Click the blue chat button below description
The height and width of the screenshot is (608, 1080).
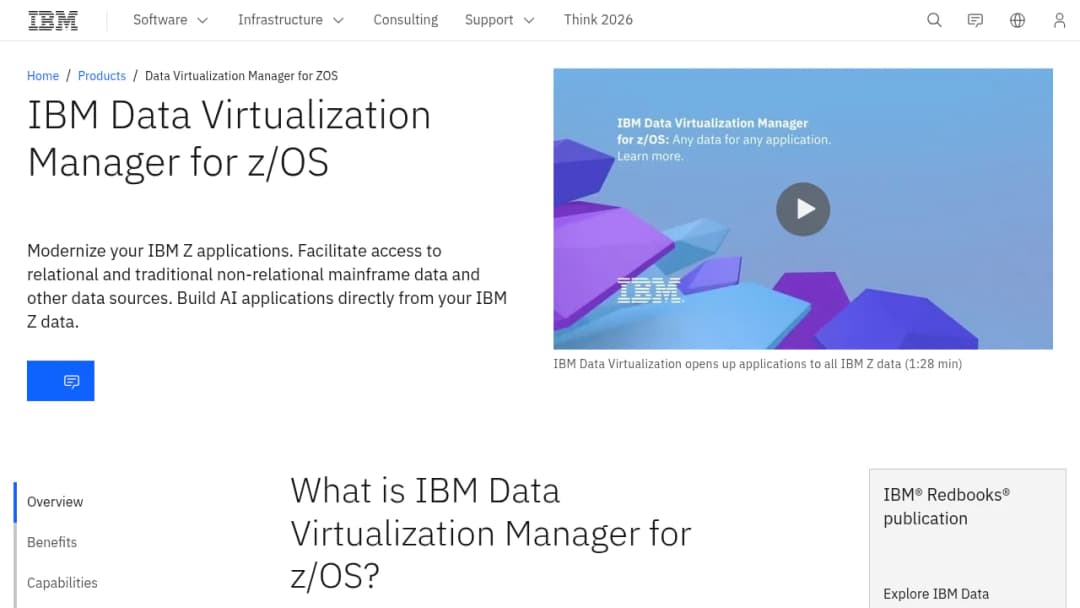click(61, 381)
